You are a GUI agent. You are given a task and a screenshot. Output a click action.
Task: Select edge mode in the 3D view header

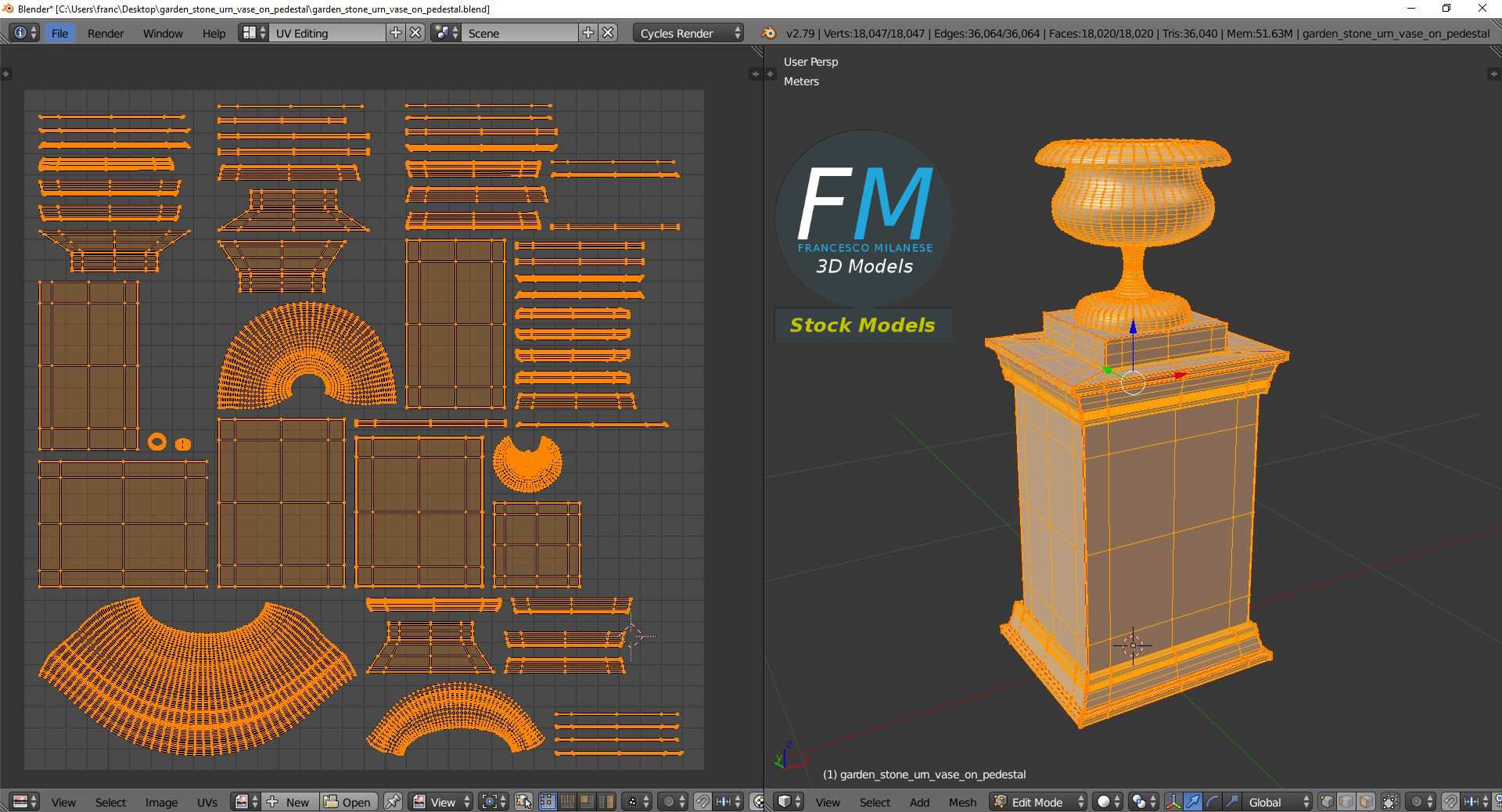[1346, 802]
